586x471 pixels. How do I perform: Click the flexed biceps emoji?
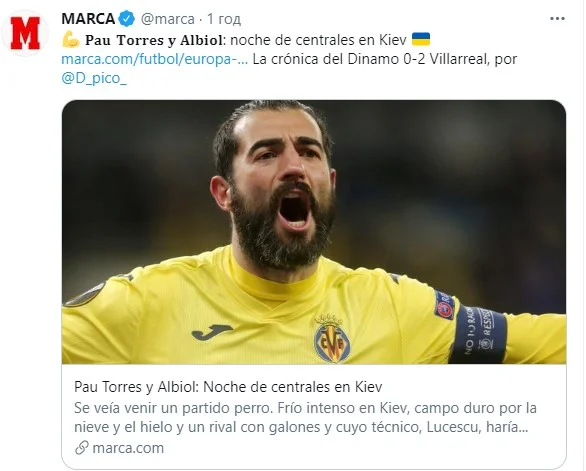pos(71,40)
